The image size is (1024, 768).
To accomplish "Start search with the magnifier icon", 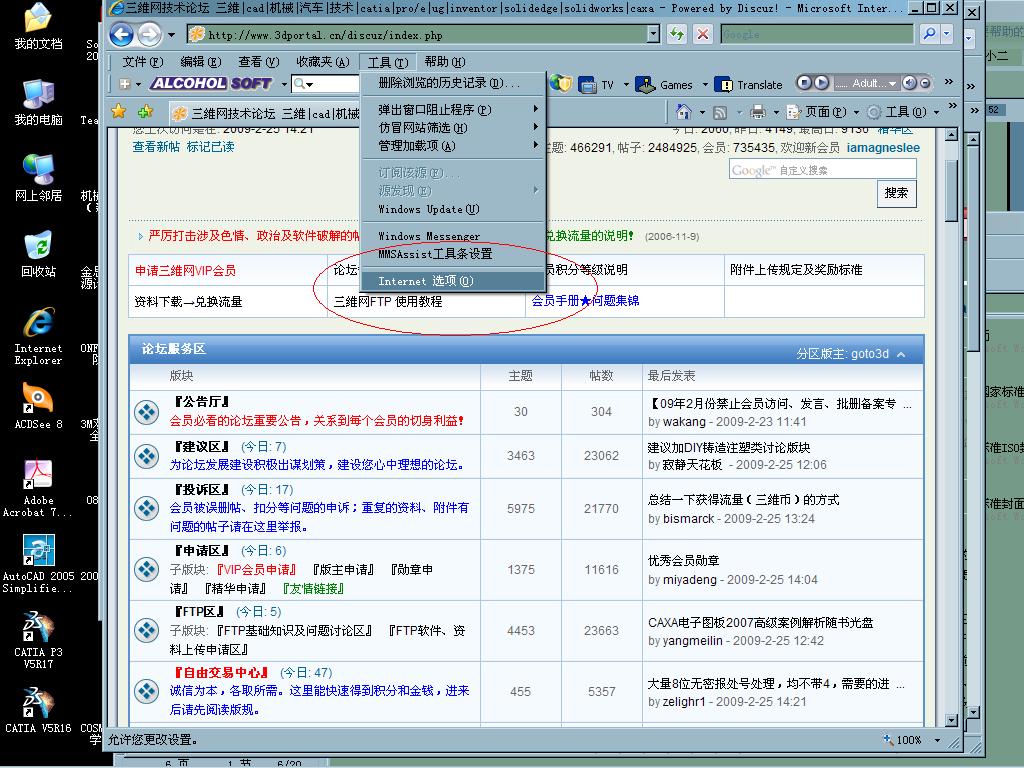I will click(929, 34).
